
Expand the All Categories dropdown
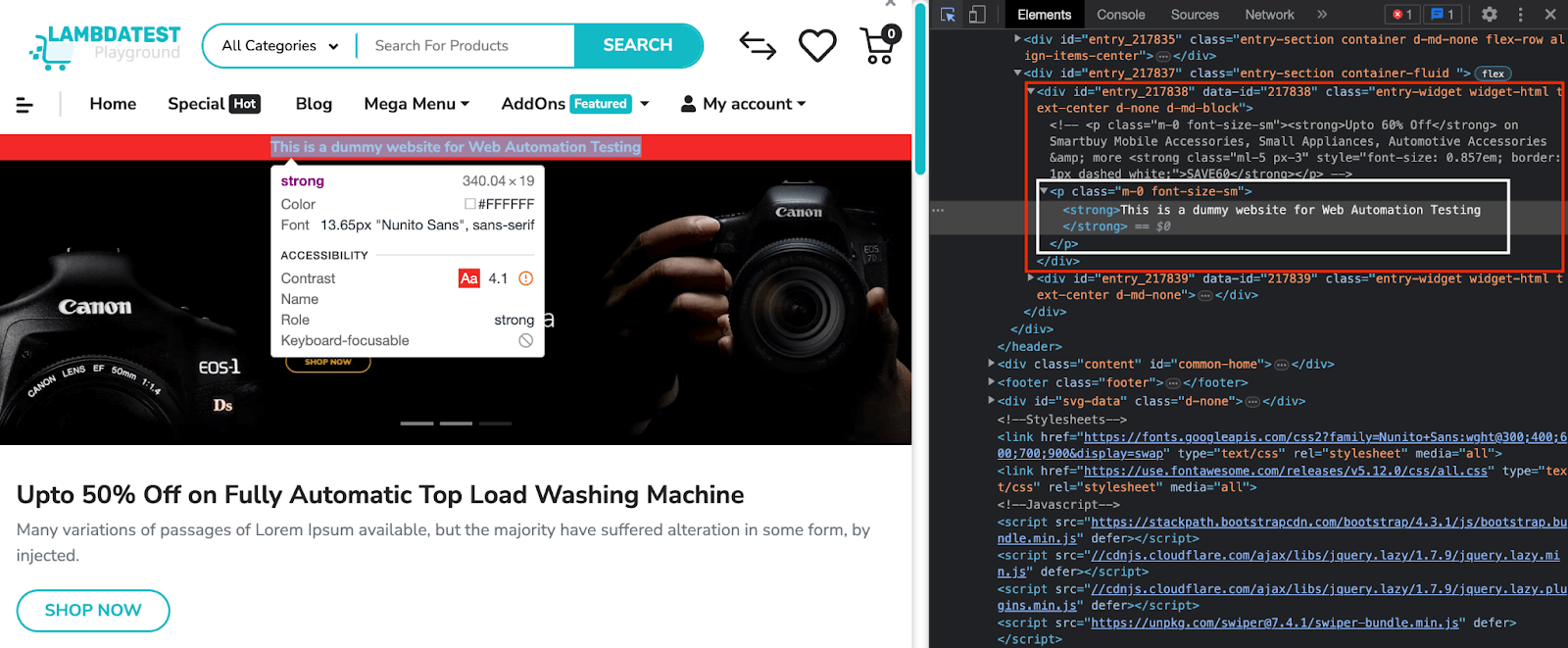click(x=279, y=46)
